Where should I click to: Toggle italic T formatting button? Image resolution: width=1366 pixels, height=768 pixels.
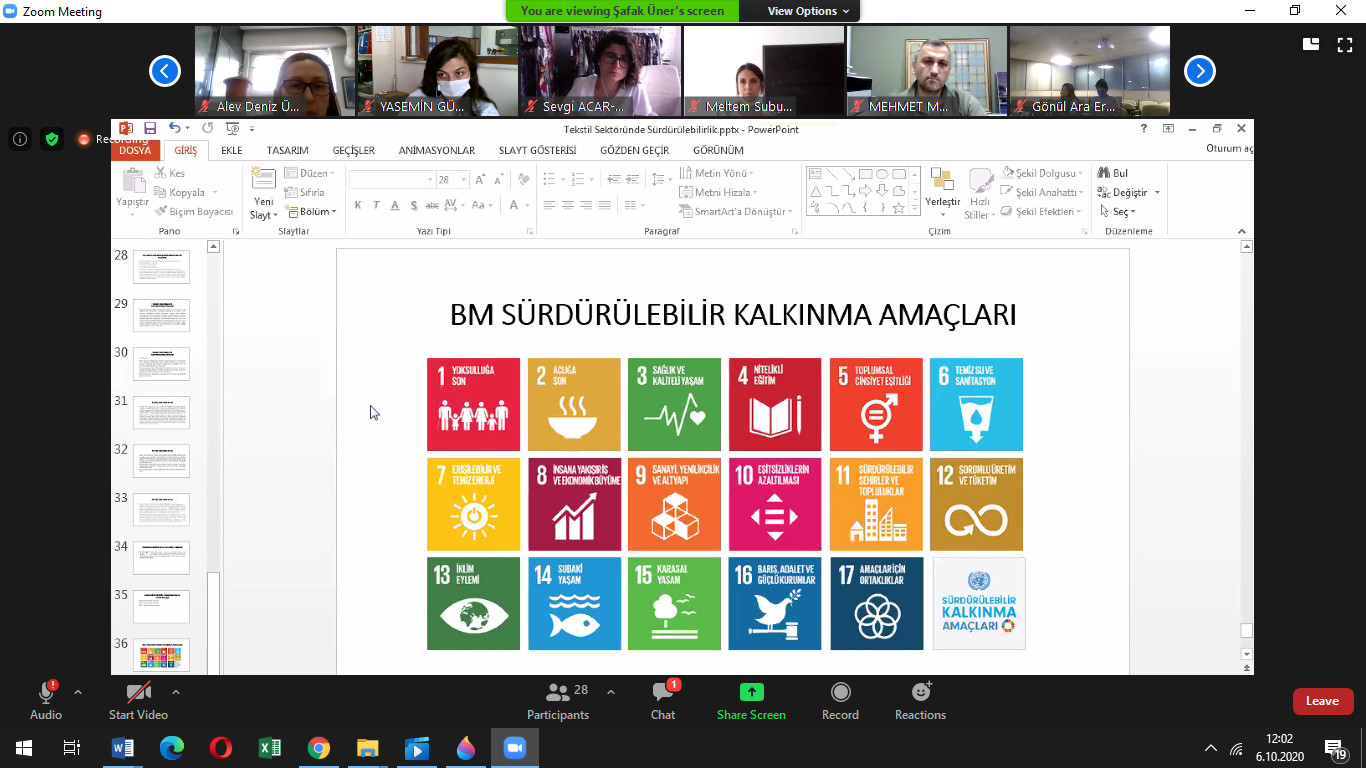coord(377,205)
